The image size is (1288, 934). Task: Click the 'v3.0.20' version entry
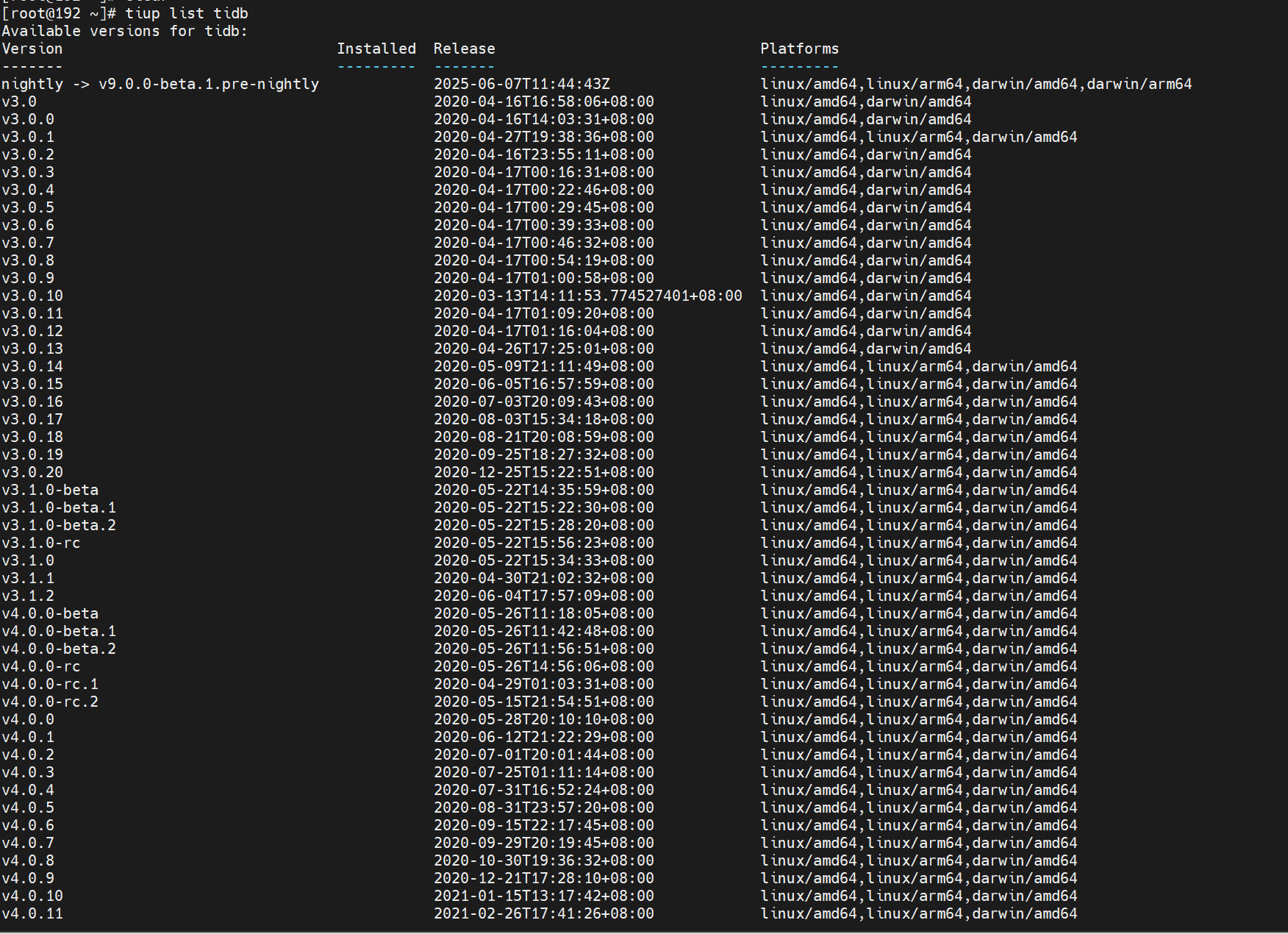pos(32,472)
